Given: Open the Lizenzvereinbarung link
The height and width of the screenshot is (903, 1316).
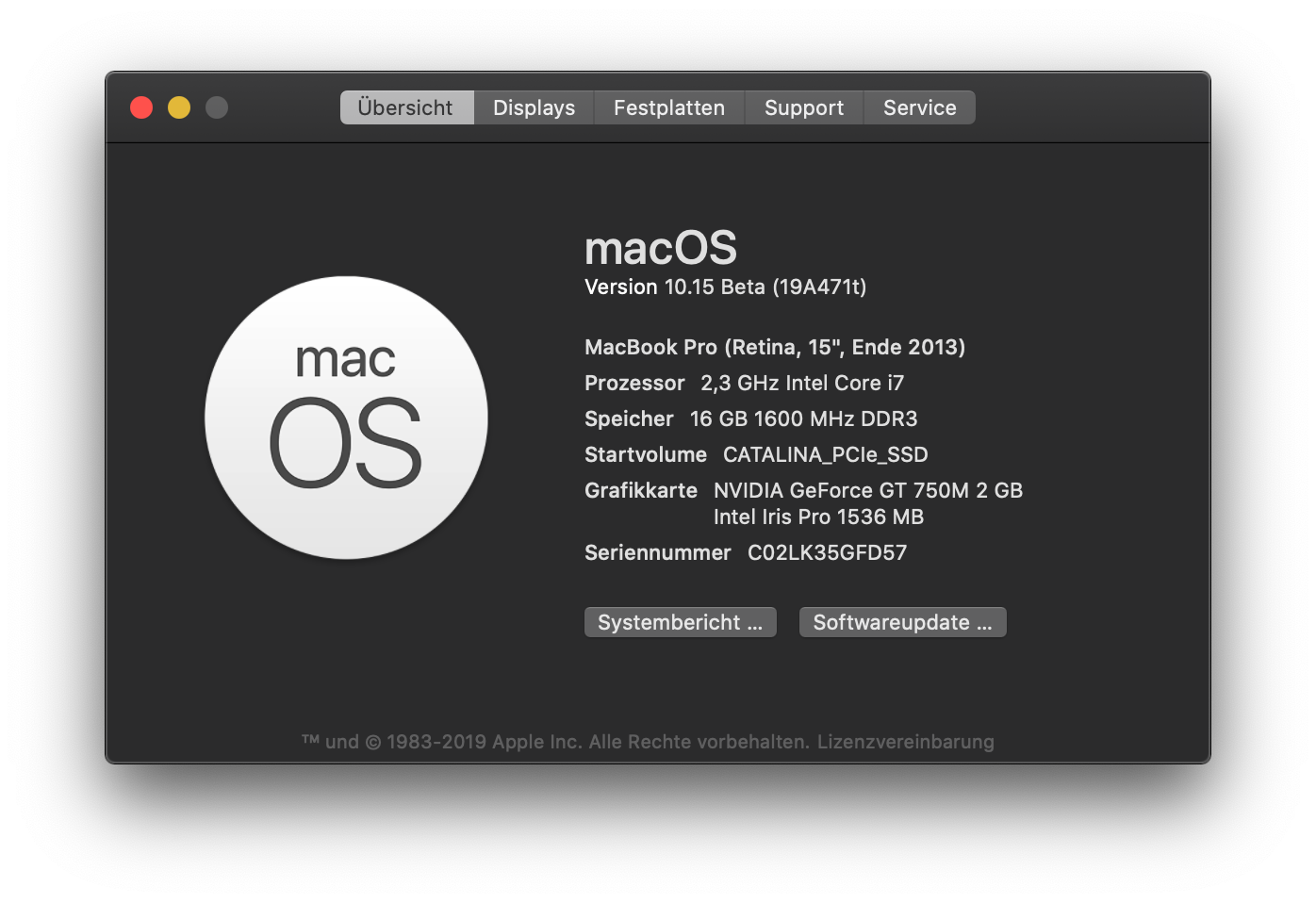Looking at the screenshot, I should click(x=905, y=742).
